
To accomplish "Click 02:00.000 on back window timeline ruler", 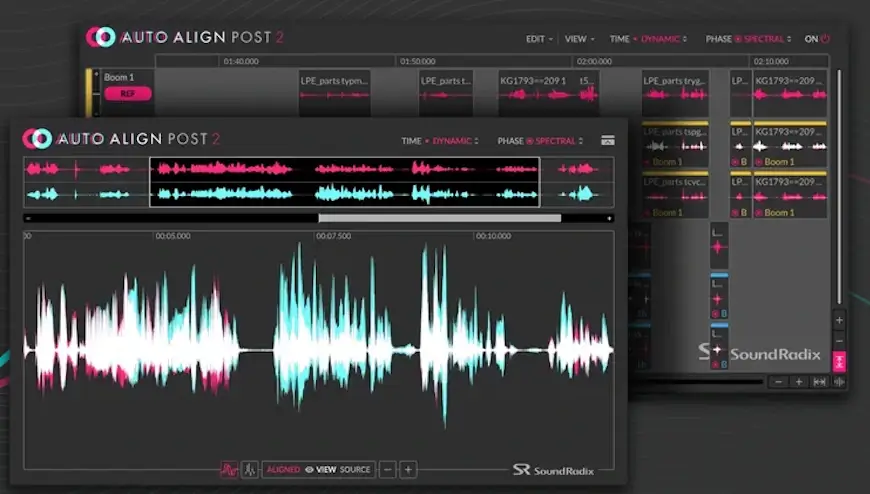I will pyautogui.click(x=594, y=62).
